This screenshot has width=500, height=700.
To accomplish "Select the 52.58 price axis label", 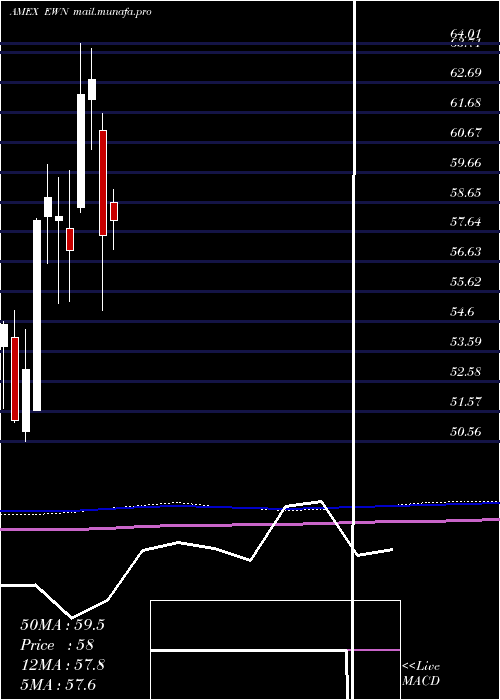I will tap(466, 372).
